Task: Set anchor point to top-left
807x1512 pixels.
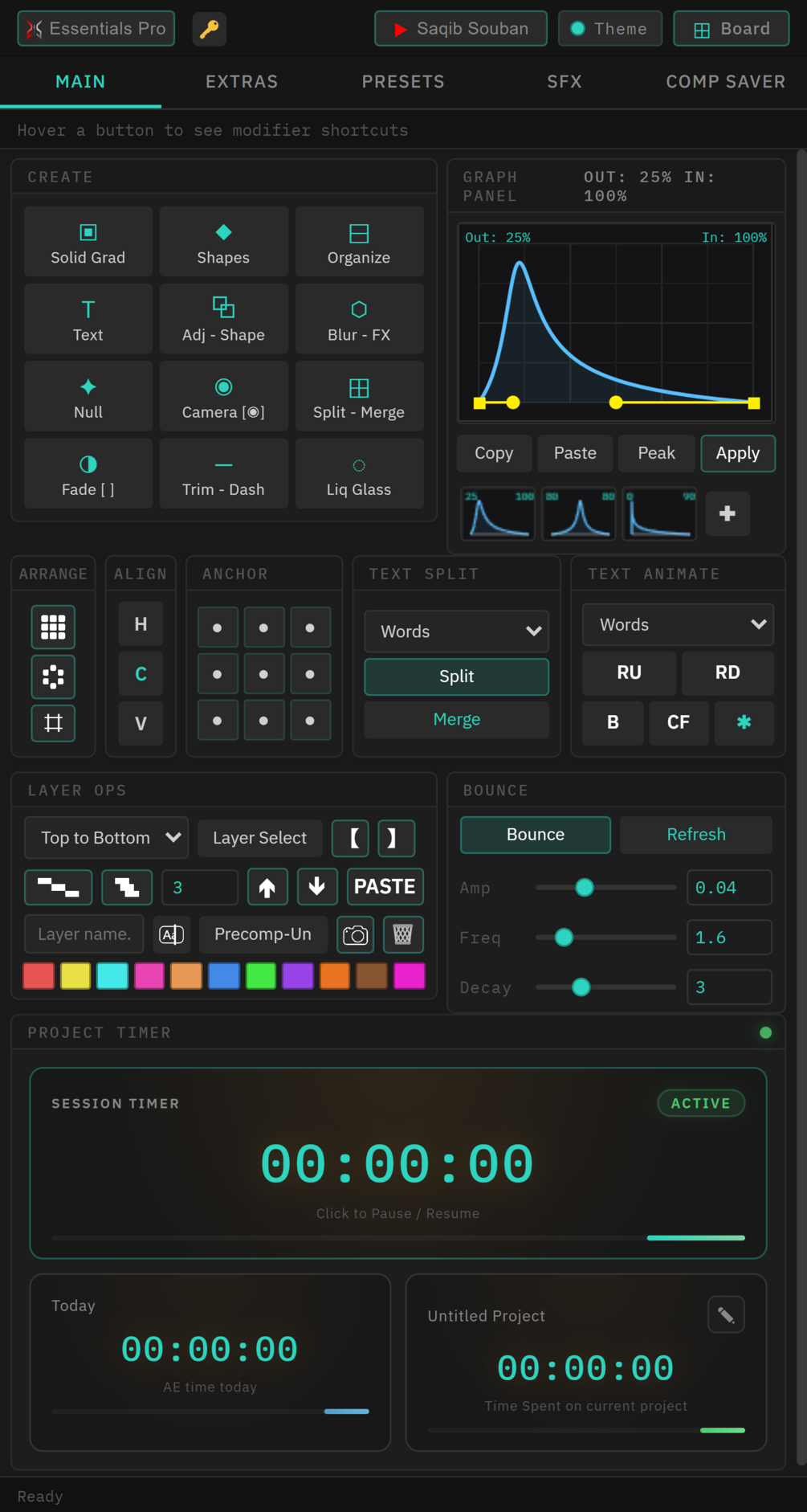Action: (x=218, y=628)
